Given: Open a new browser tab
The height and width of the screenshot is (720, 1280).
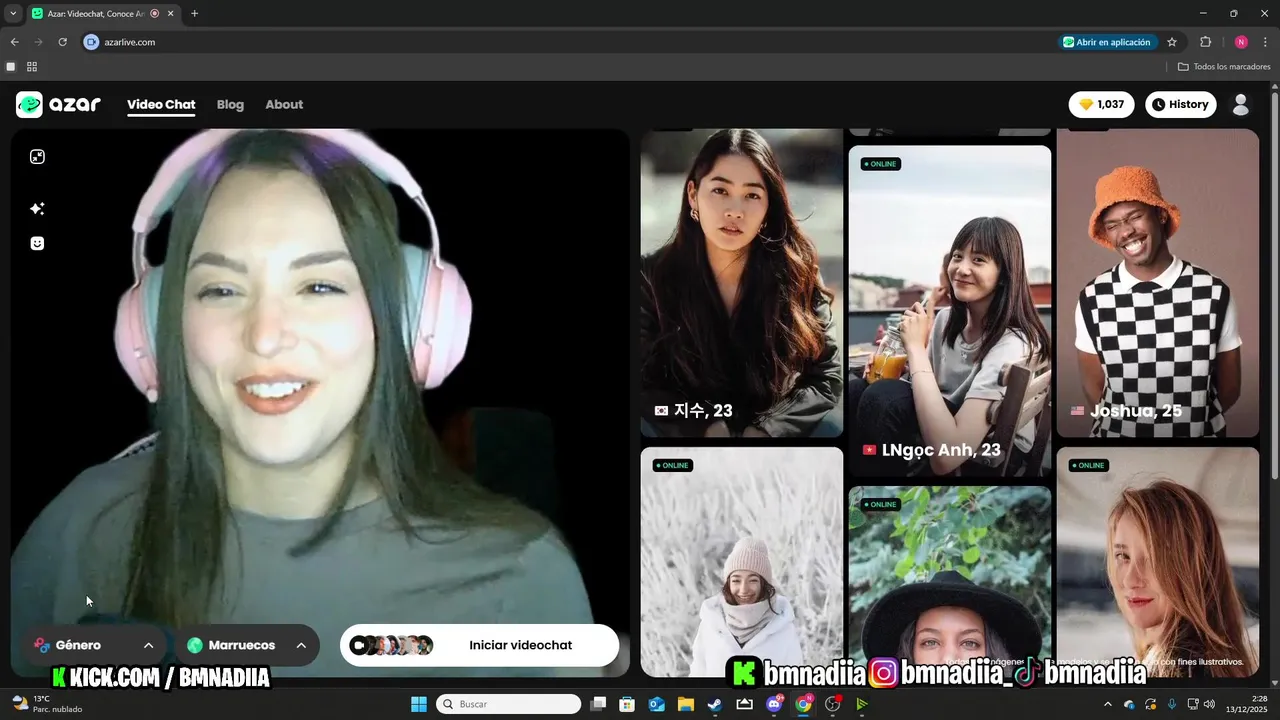Looking at the screenshot, I should 194,14.
